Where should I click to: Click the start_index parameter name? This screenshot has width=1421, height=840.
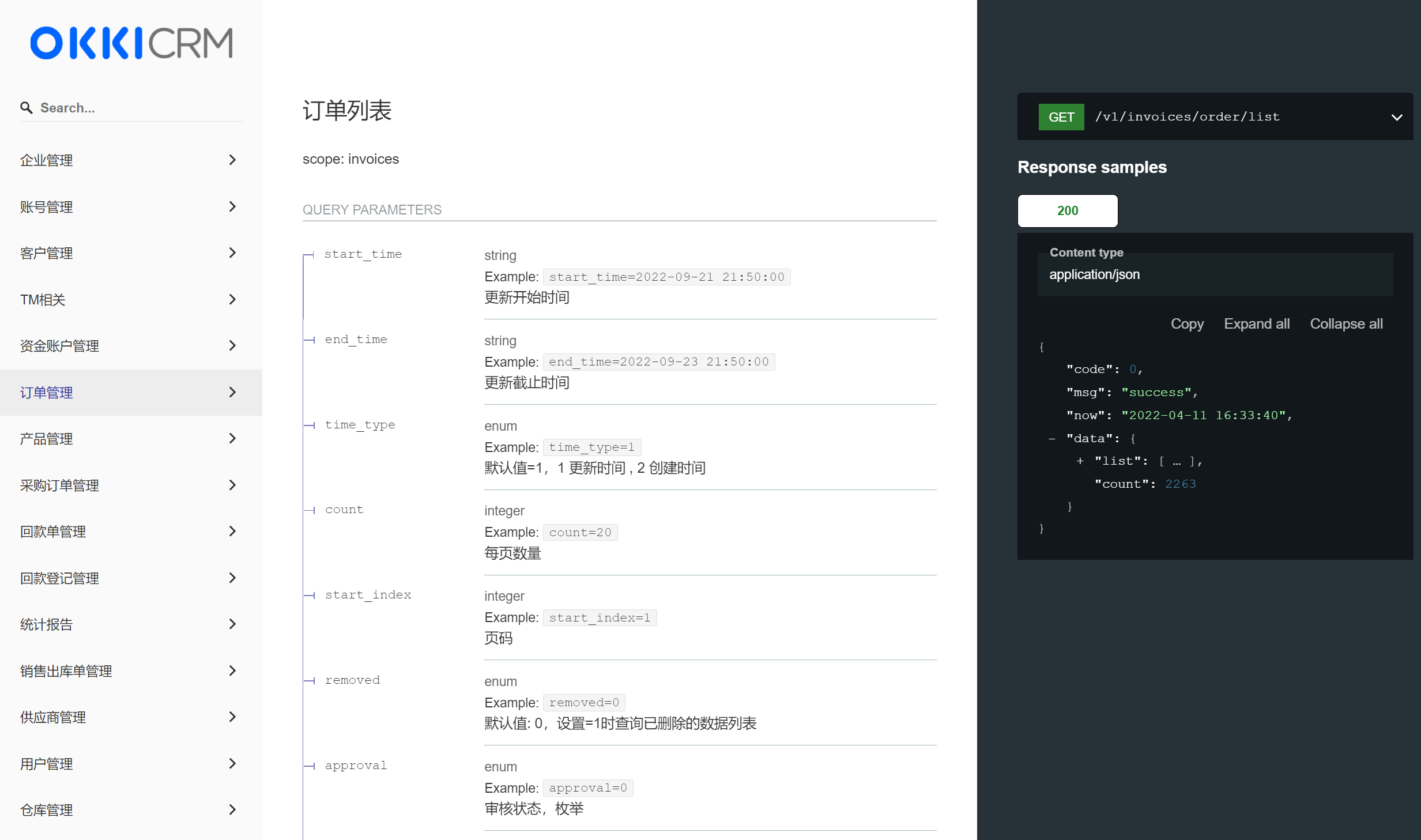tap(368, 595)
